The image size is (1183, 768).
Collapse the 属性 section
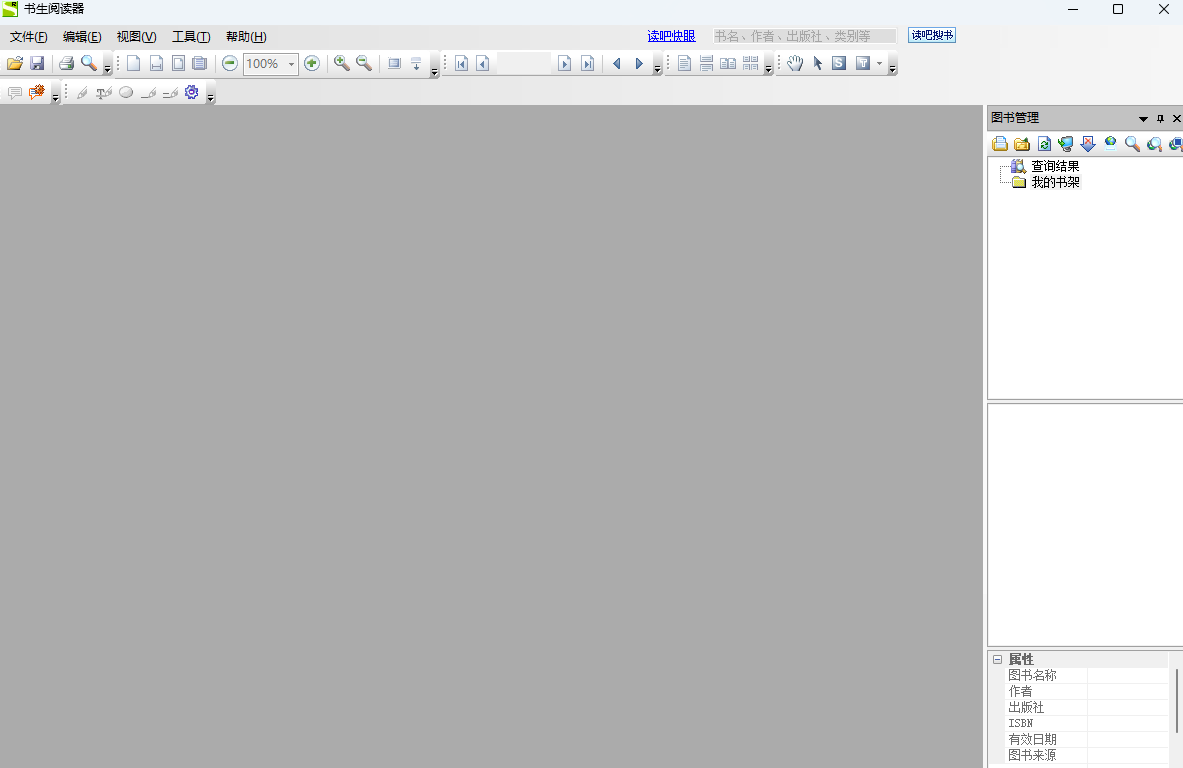coord(997,659)
